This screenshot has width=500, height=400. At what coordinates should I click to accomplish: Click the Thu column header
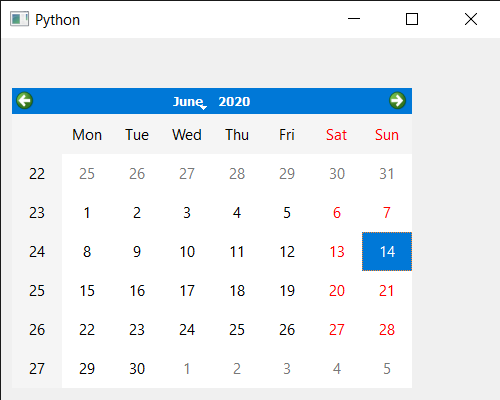click(x=237, y=135)
